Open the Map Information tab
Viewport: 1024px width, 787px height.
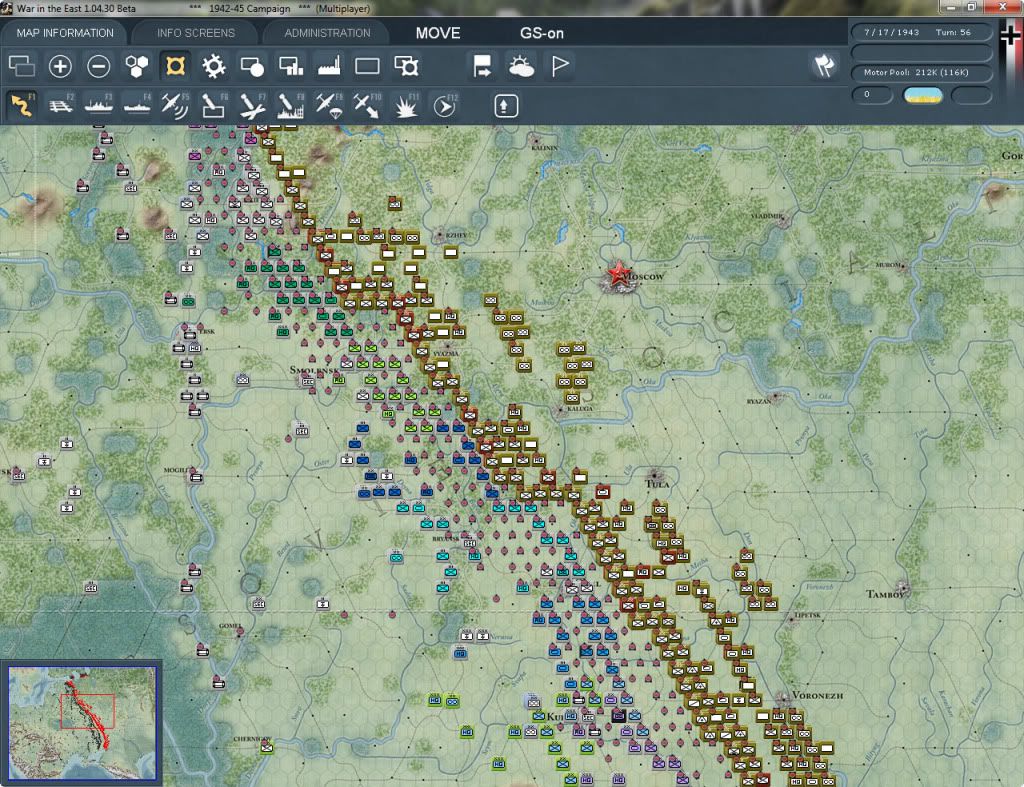(x=65, y=33)
